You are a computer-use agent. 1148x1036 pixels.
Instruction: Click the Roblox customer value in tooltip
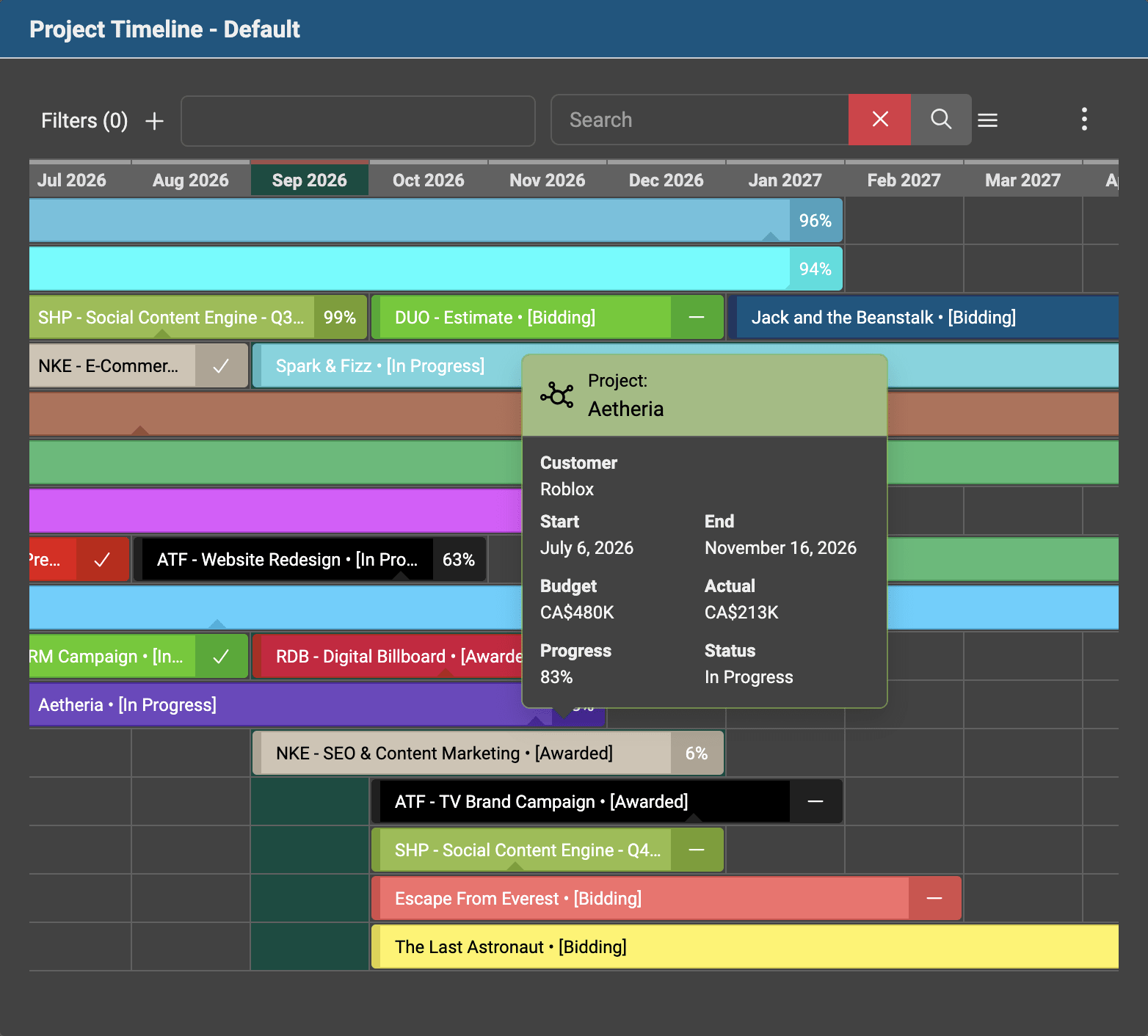pyautogui.click(x=567, y=489)
